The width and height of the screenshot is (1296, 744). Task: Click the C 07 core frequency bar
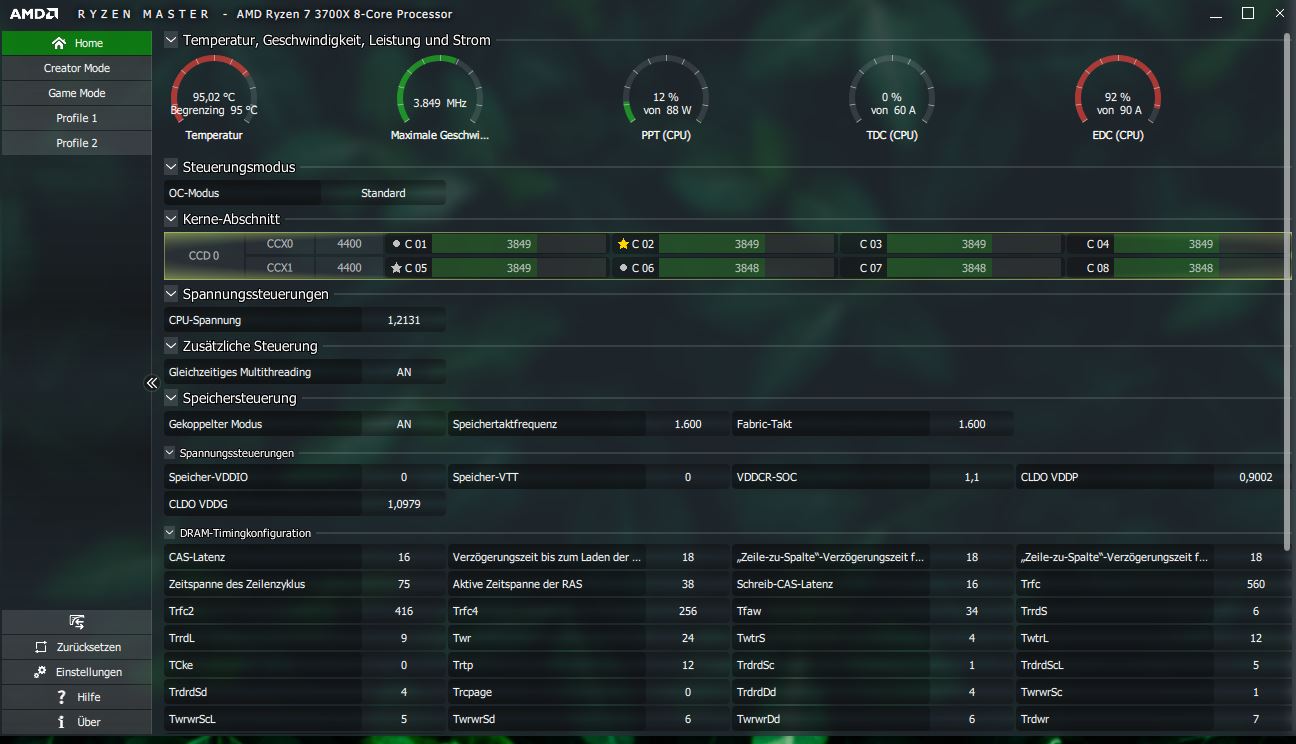(x=974, y=268)
